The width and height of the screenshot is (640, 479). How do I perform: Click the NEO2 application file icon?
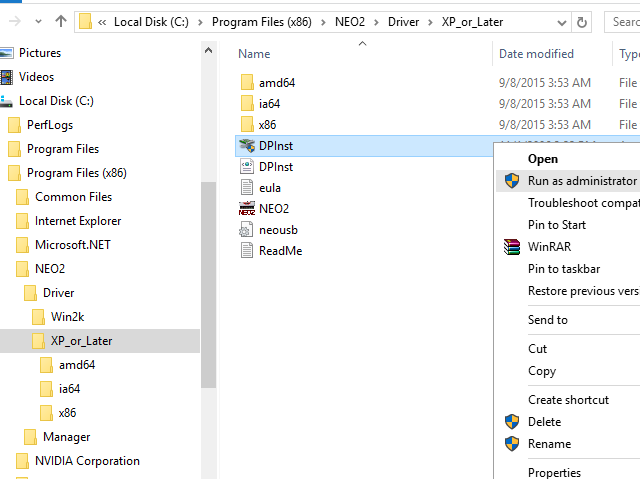pyautogui.click(x=247, y=209)
